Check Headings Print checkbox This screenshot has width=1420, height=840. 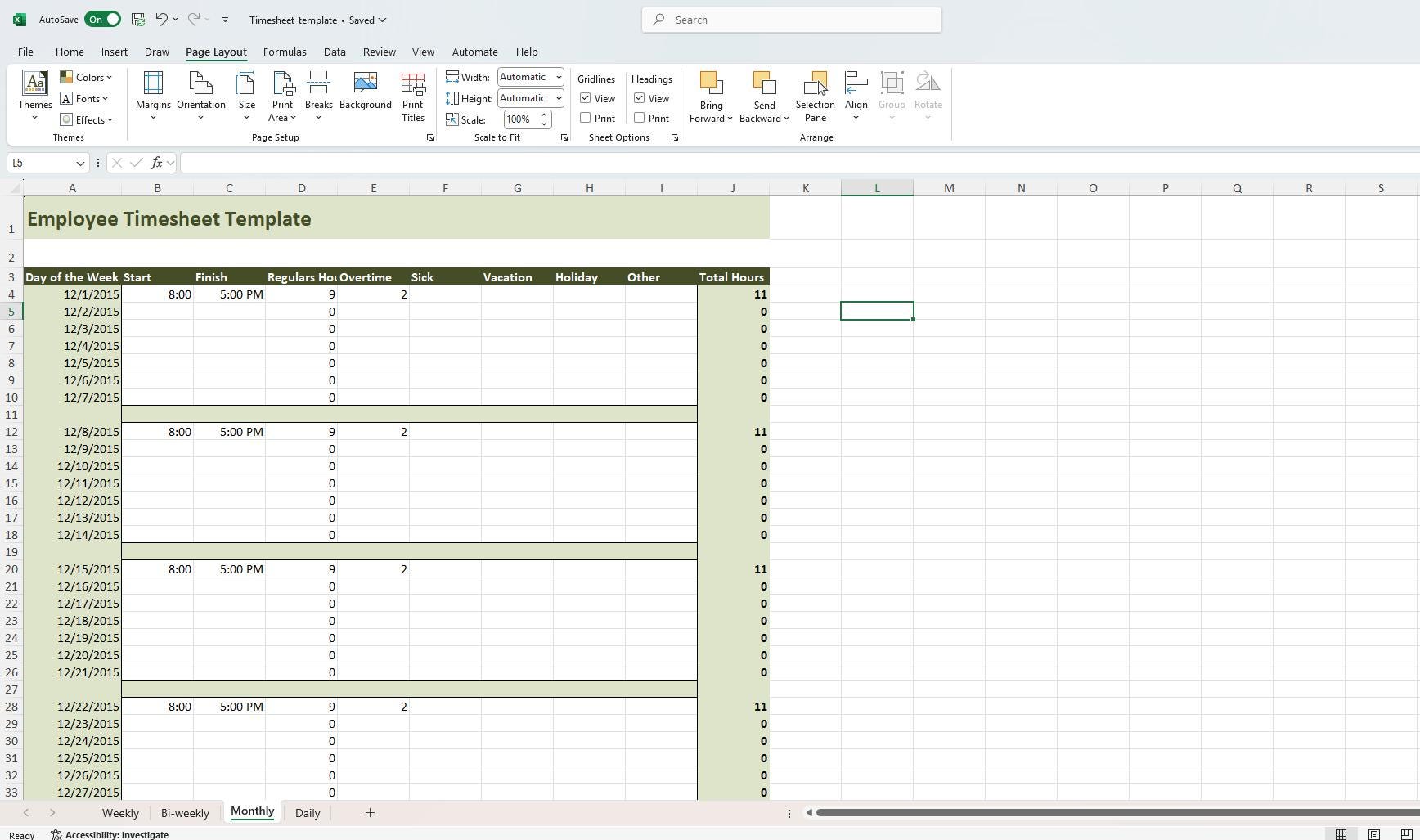click(640, 118)
